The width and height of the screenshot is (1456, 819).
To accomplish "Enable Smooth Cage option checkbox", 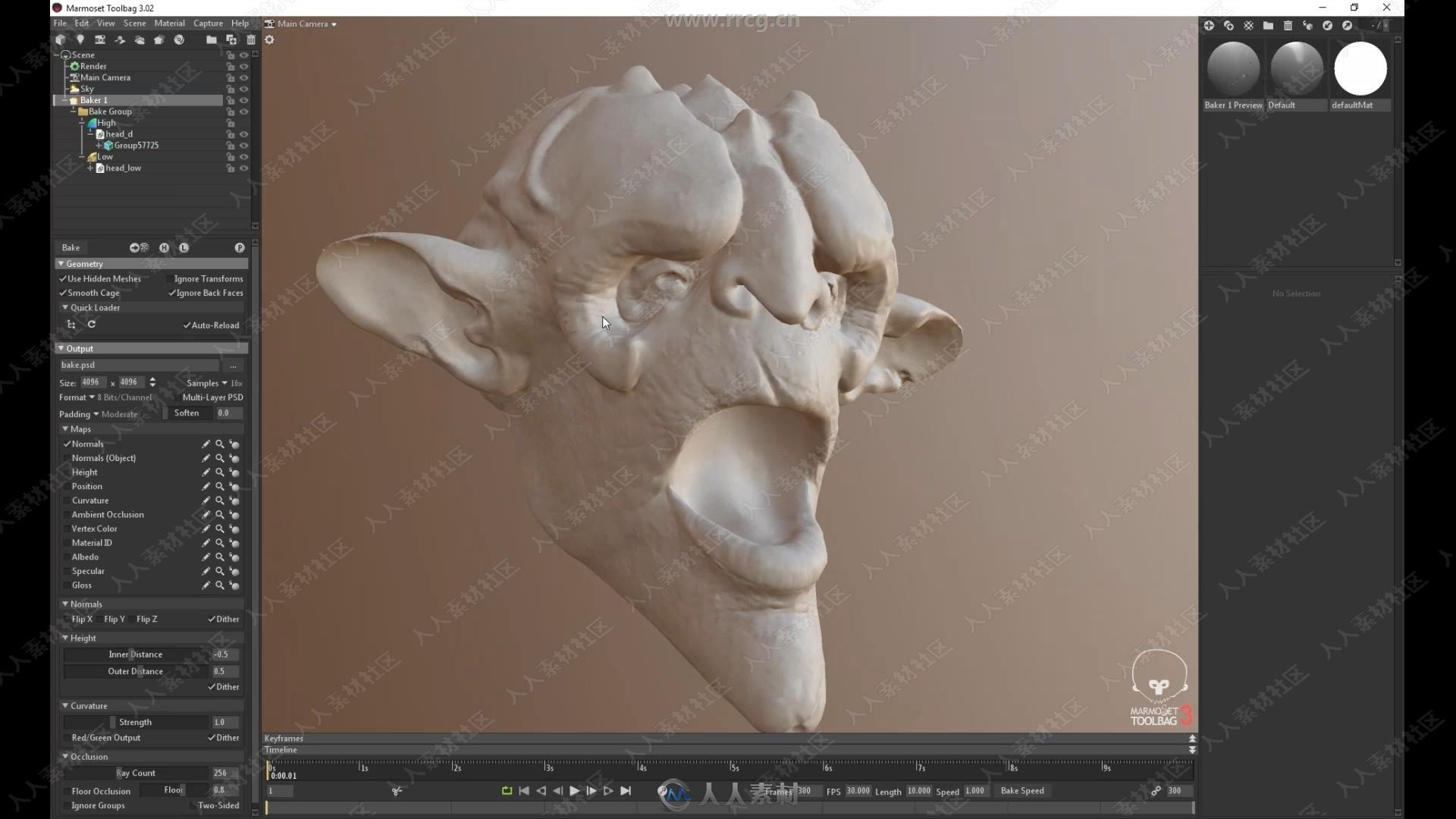I will click(63, 293).
